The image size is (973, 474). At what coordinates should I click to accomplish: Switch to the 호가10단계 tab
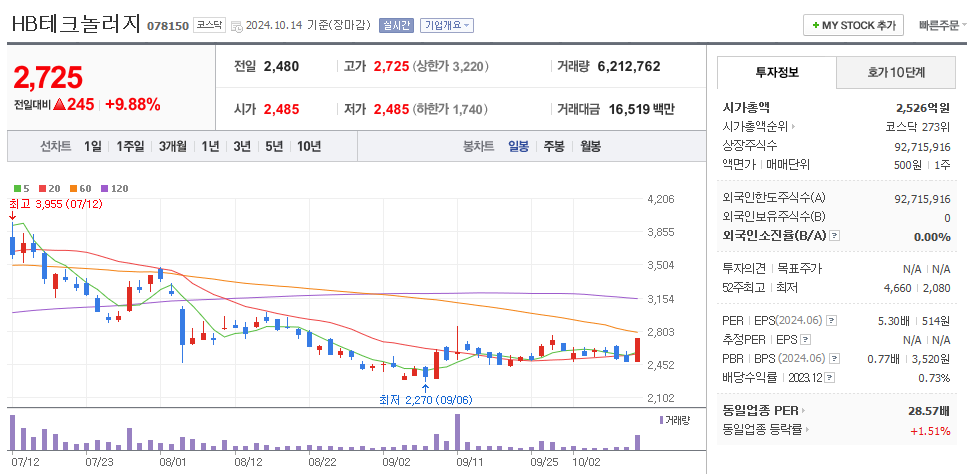click(896, 73)
